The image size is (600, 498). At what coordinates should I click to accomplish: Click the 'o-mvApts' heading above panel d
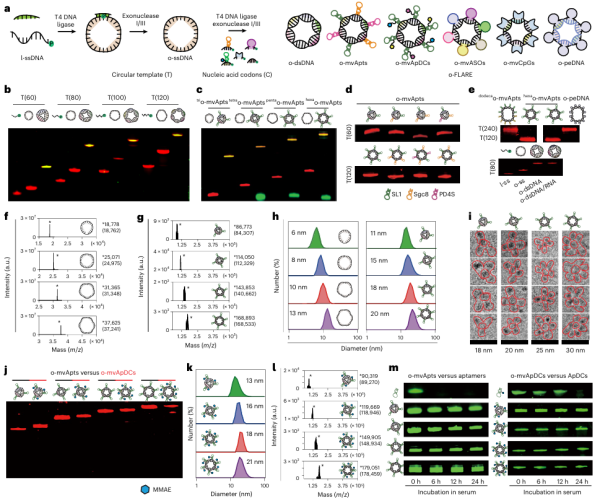coord(410,98)
